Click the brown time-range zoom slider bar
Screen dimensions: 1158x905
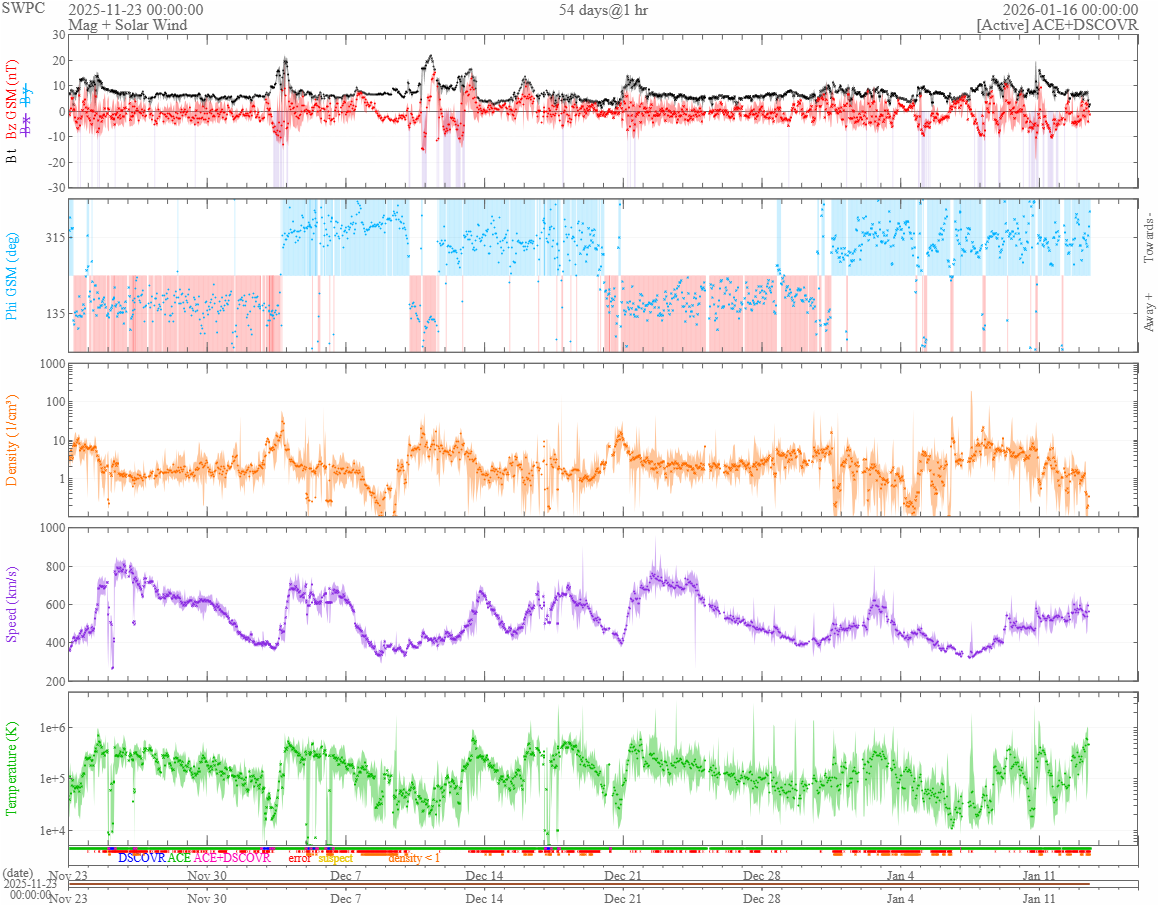click(579, 884)
